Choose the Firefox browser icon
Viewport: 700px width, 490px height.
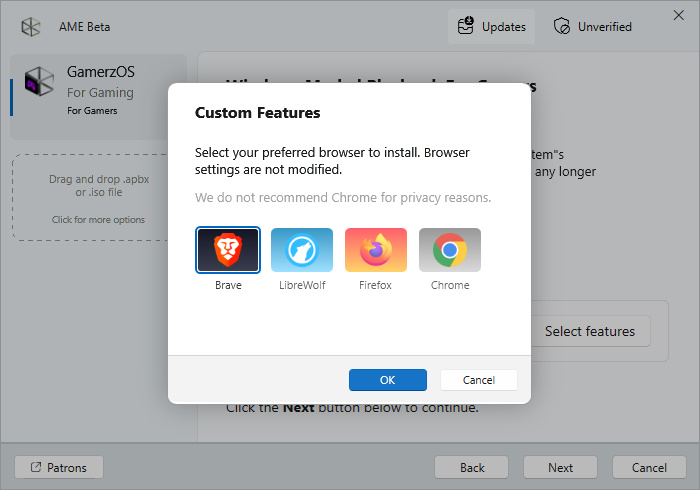pos(376,250)
